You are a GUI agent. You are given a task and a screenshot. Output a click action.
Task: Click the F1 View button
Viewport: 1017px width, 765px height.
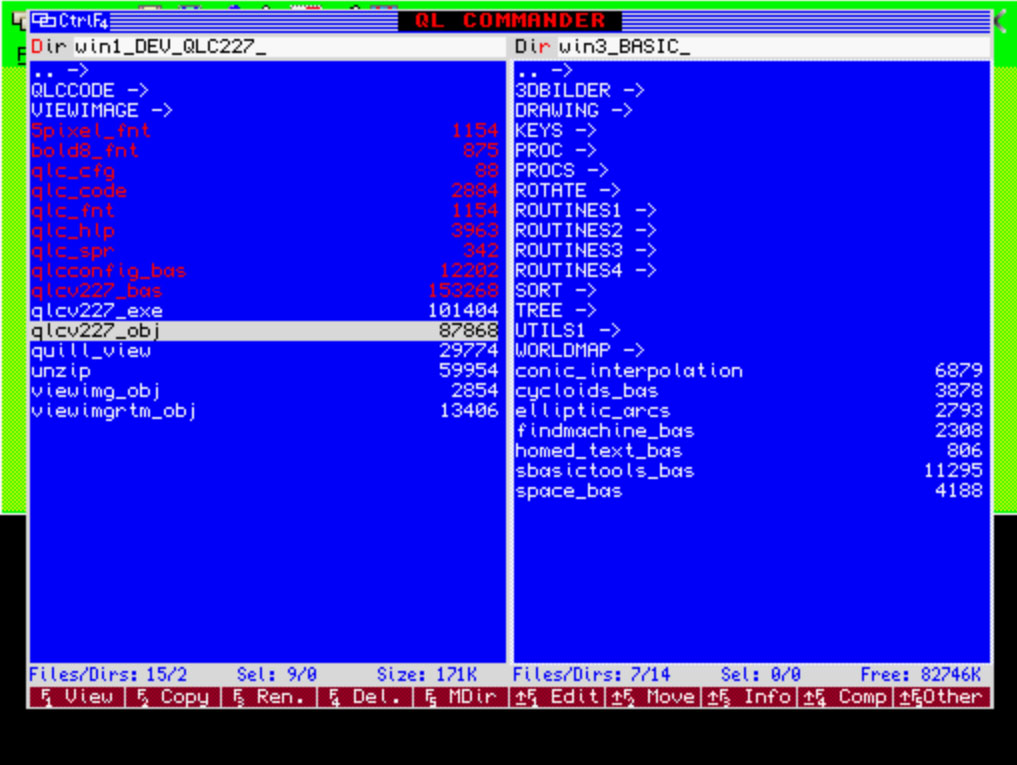pyautogui.click(x=77, y=696)
